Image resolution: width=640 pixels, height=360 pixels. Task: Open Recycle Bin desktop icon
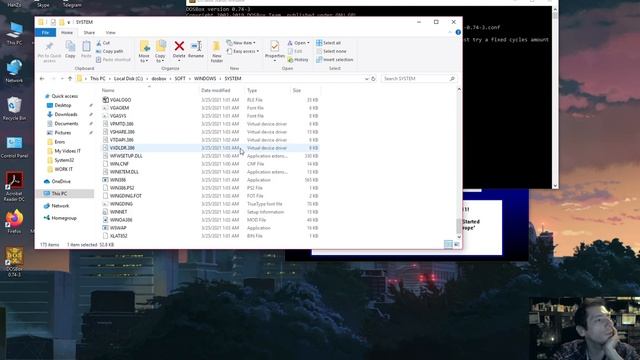click(x=14, y=109)
